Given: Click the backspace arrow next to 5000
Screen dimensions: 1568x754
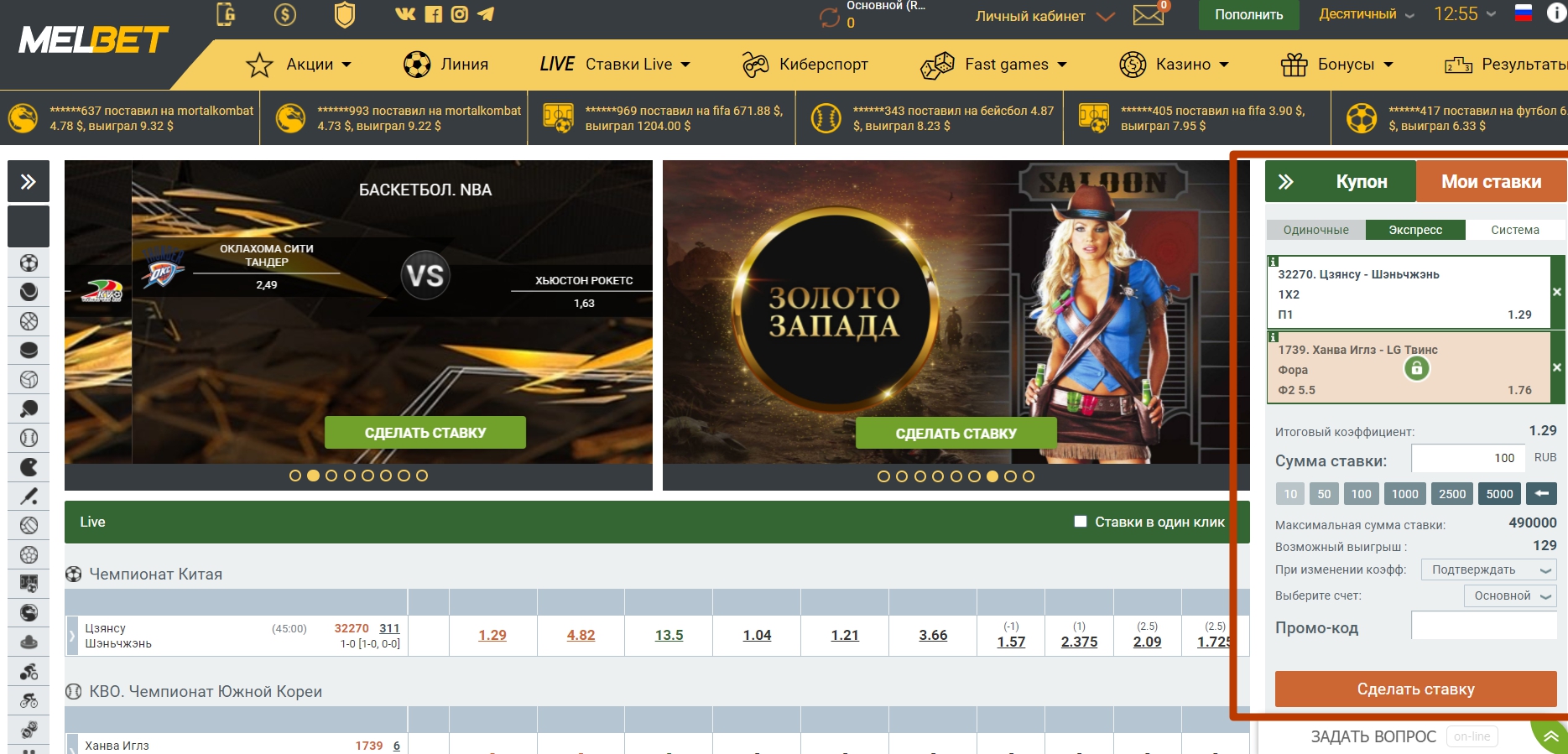Looking at the screenshot, I should (1541, 493).
